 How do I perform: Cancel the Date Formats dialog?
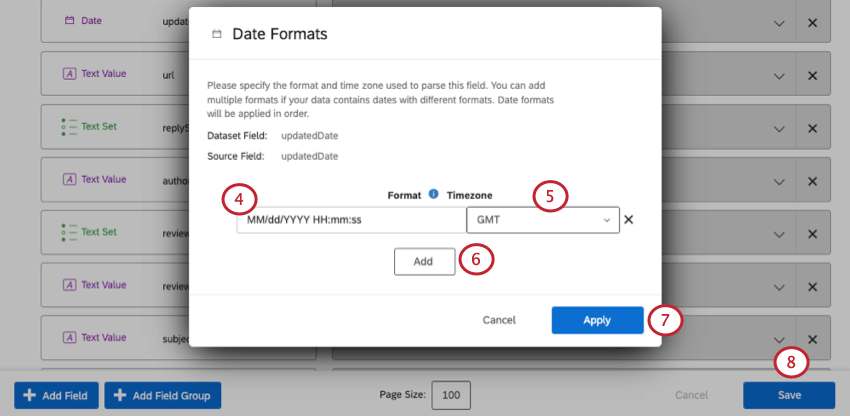pos(498,320)
